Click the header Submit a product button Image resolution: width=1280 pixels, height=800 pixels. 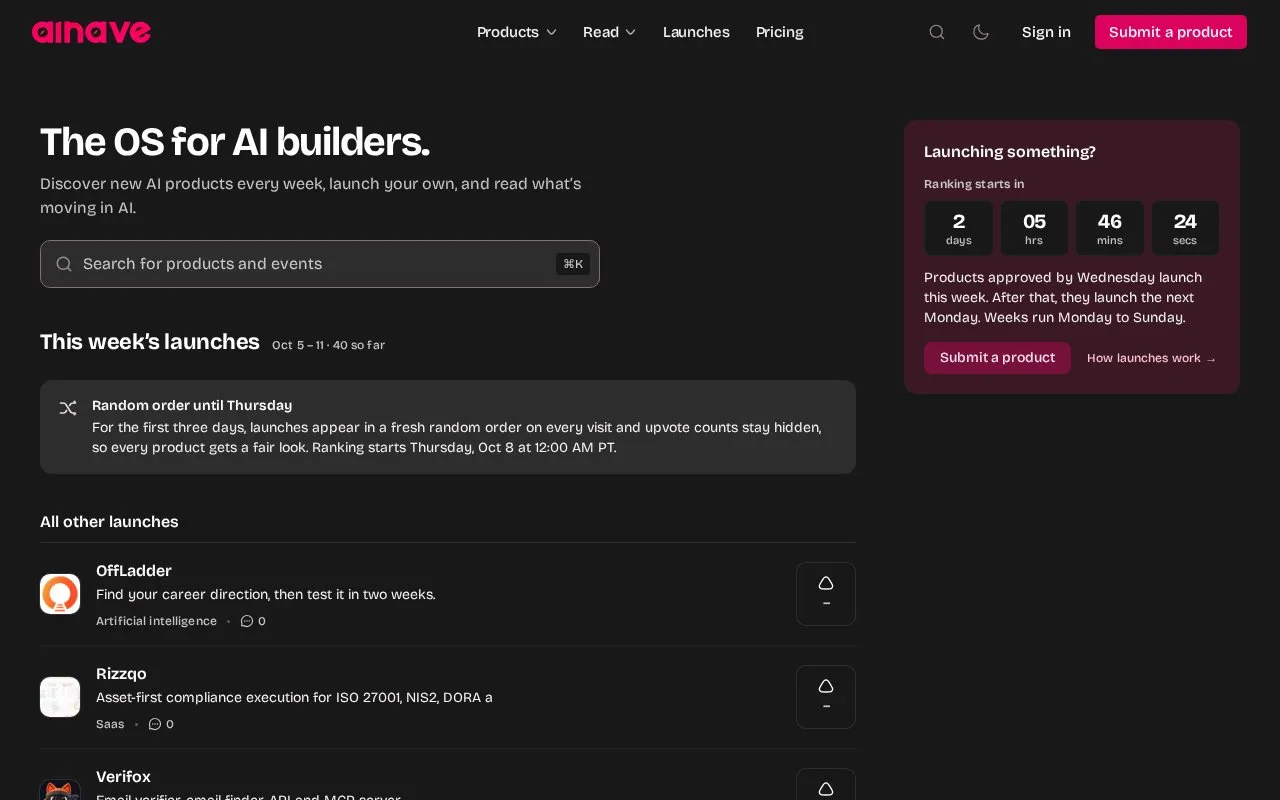(x=1171, y=32)
